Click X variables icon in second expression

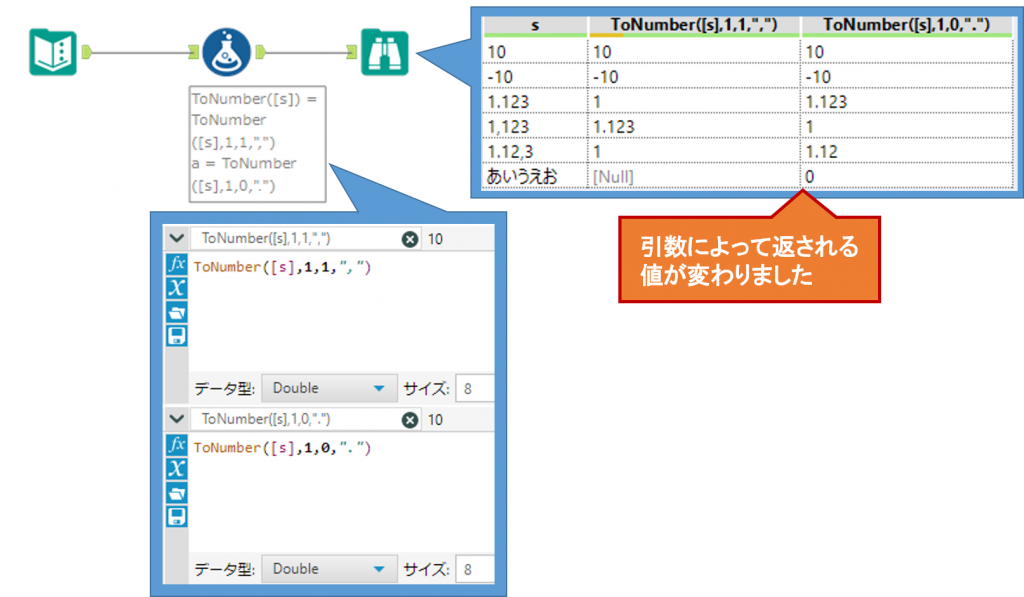pos(177,469)
